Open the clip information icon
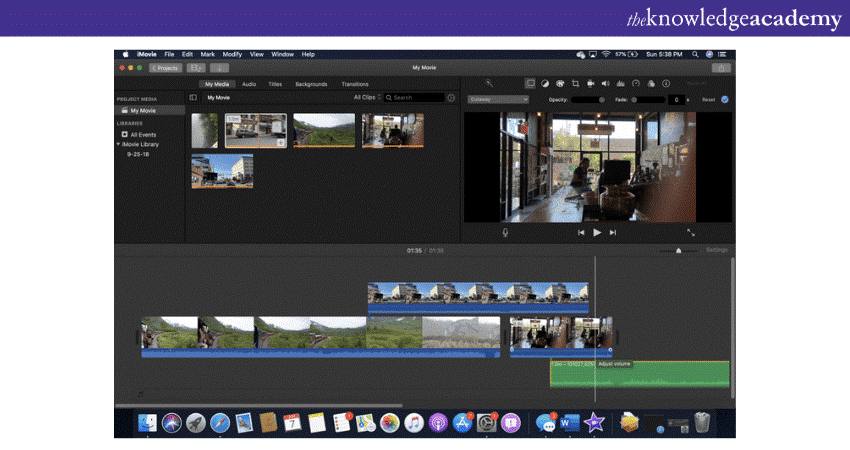The height and width of the screenshot is (450, 850). click(666, 84)
